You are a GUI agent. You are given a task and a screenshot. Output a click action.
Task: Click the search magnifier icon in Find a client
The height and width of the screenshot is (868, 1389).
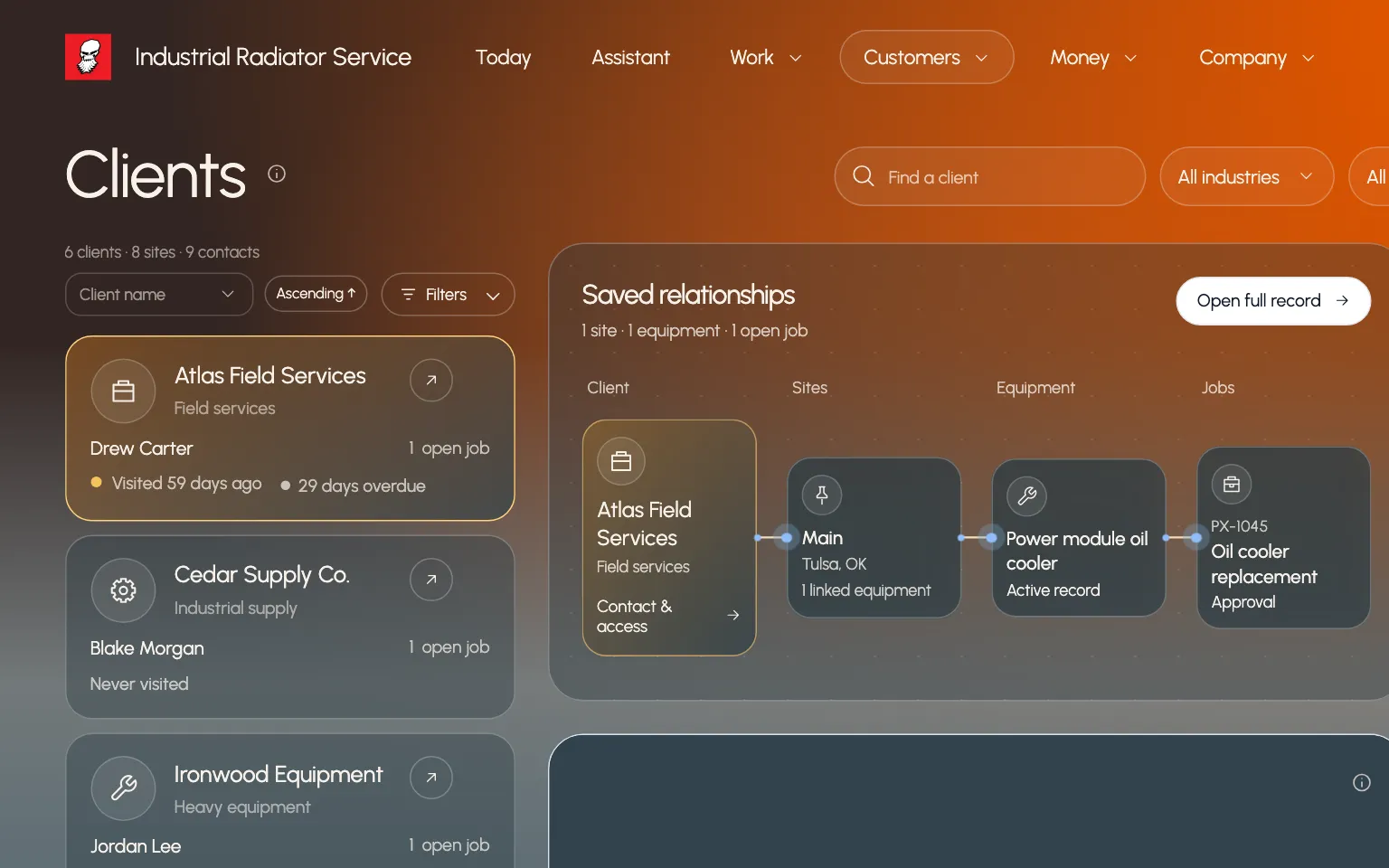point(864,176)
